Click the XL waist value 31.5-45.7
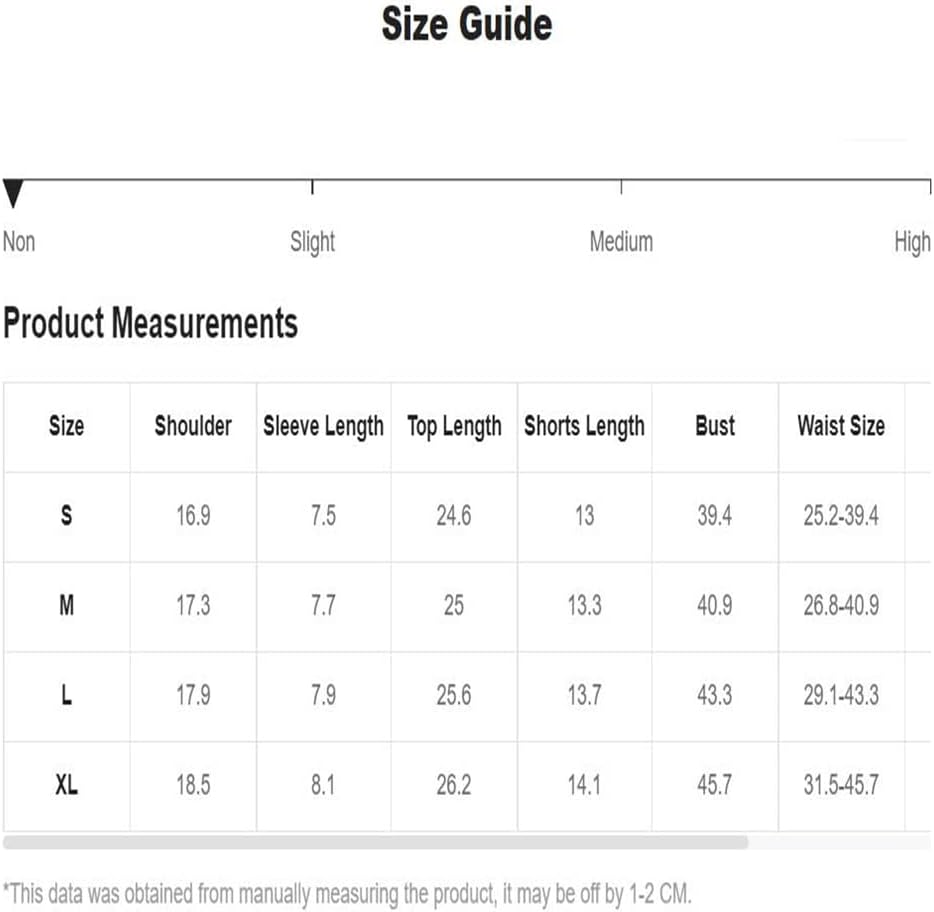934x912 pixels. (x=841, y=785)
